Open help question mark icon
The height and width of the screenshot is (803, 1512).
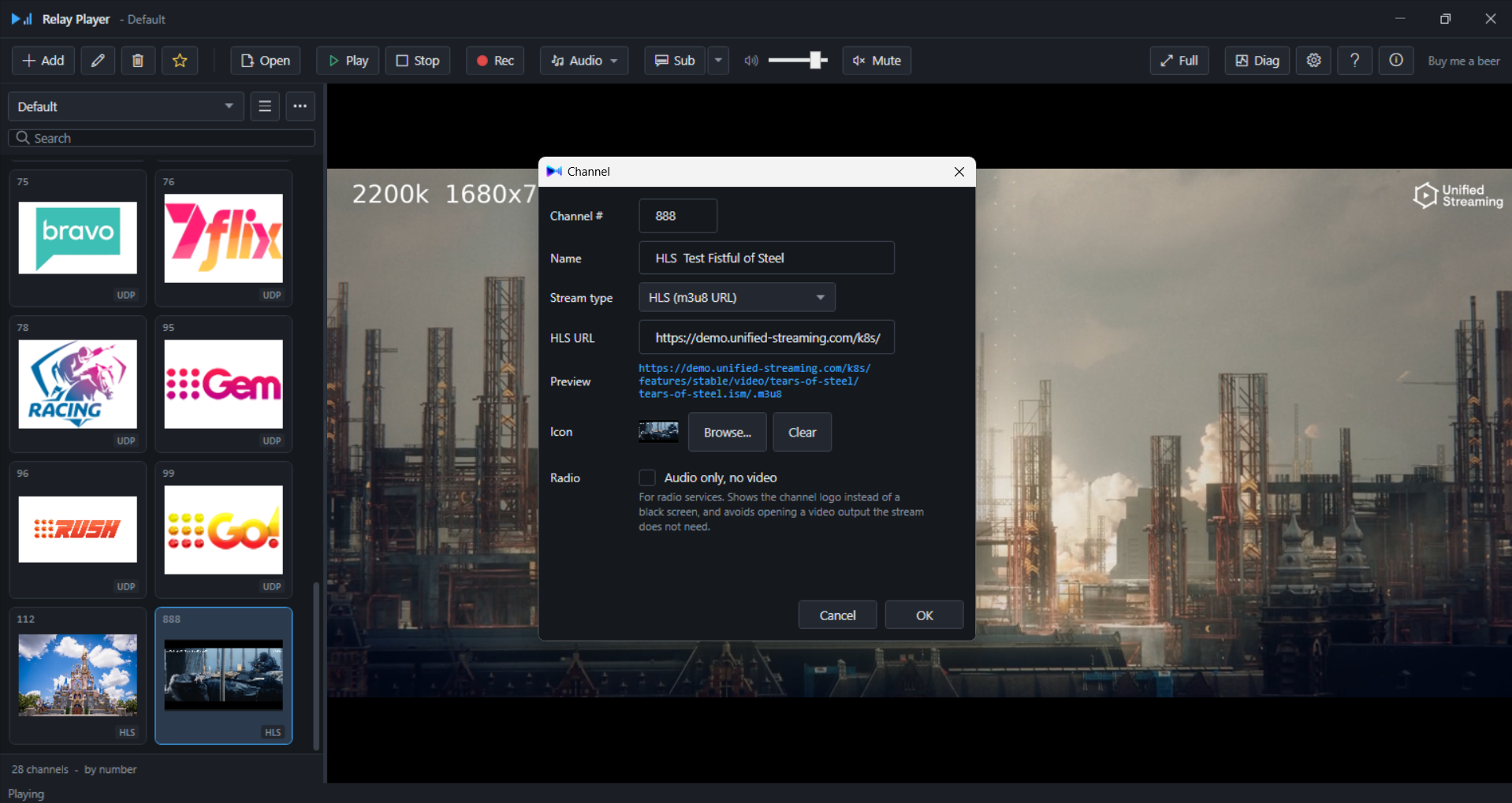point(1355,61)
